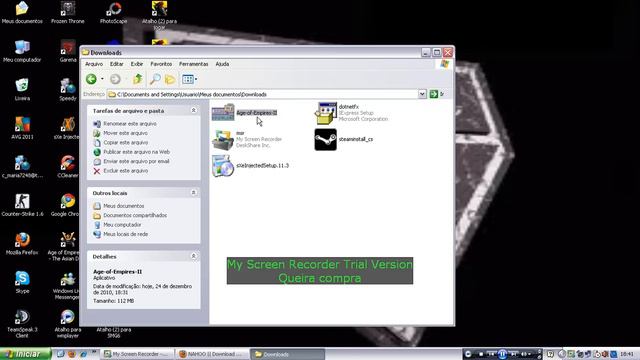The image size is (640, 360).
Task: Open the Arquivo menu
Action: 94,64
